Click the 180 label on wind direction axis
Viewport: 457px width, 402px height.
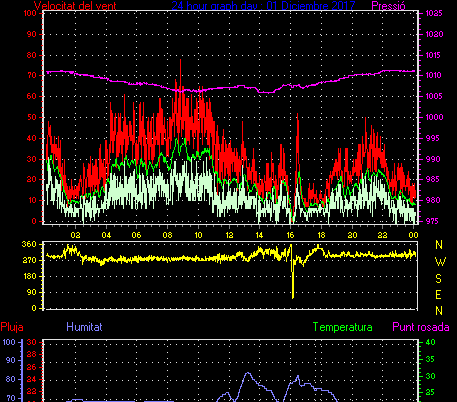29,276
